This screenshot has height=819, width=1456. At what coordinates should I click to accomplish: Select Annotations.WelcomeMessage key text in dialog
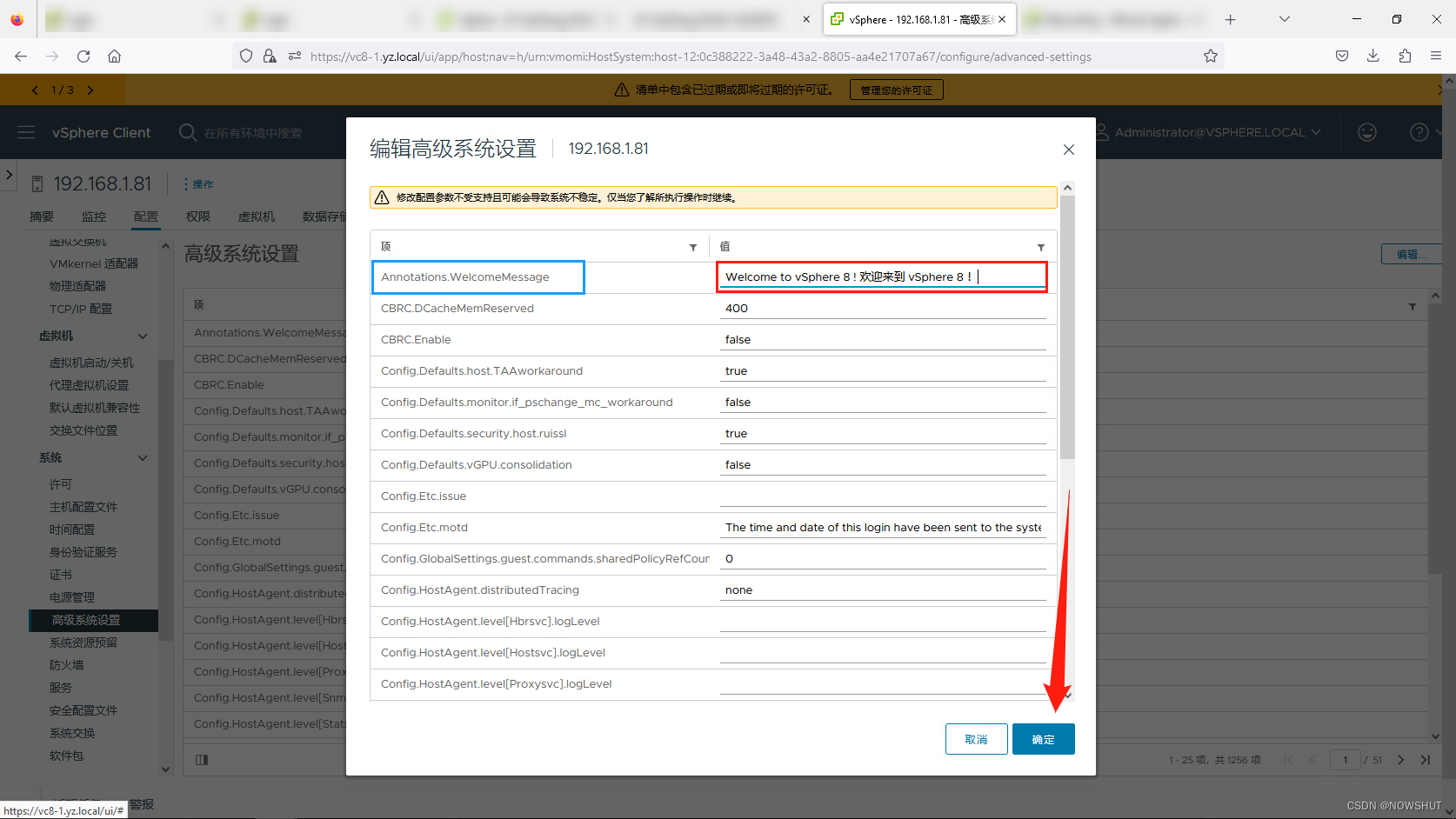pyautogui.click(x=465, y=277)
